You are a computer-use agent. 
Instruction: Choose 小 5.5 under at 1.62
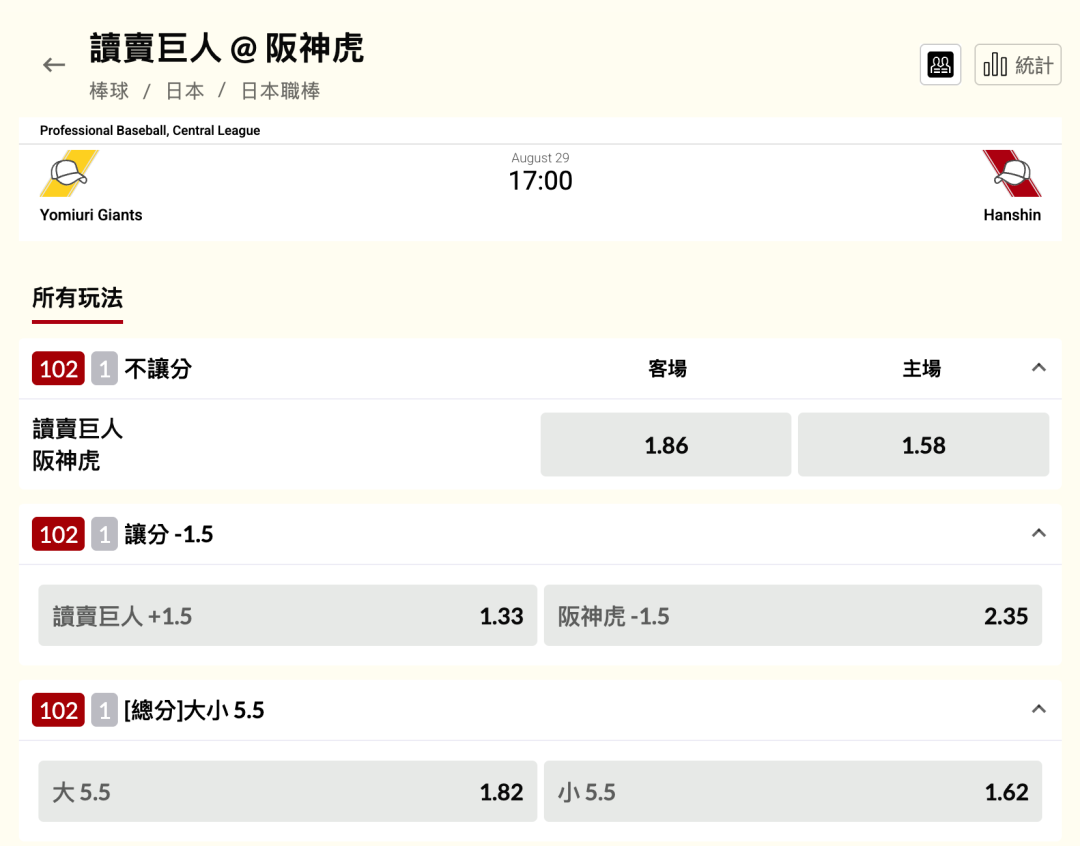793,792
